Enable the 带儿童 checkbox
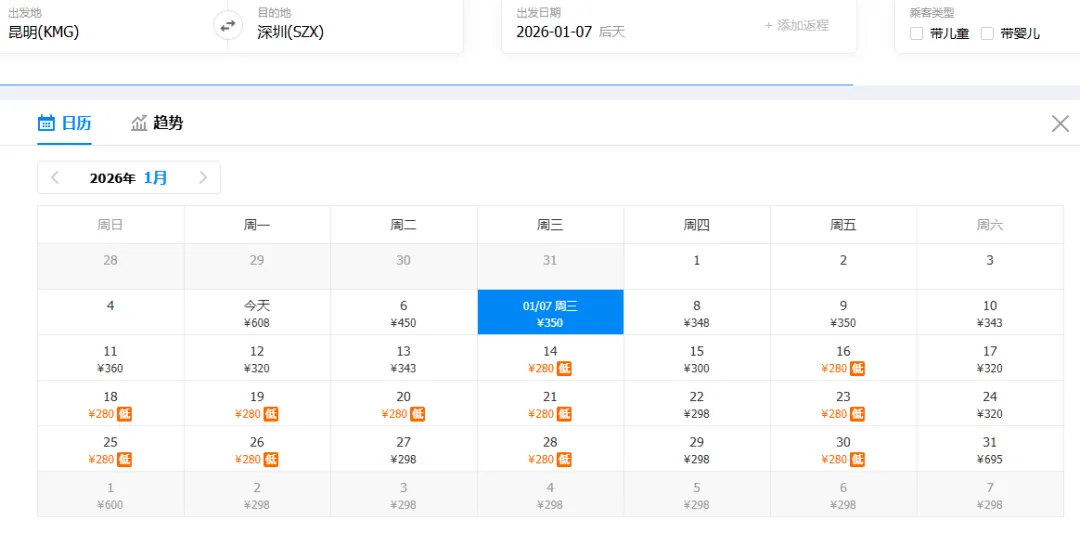This screenshot has width=1080, height=533. [916, 34]
